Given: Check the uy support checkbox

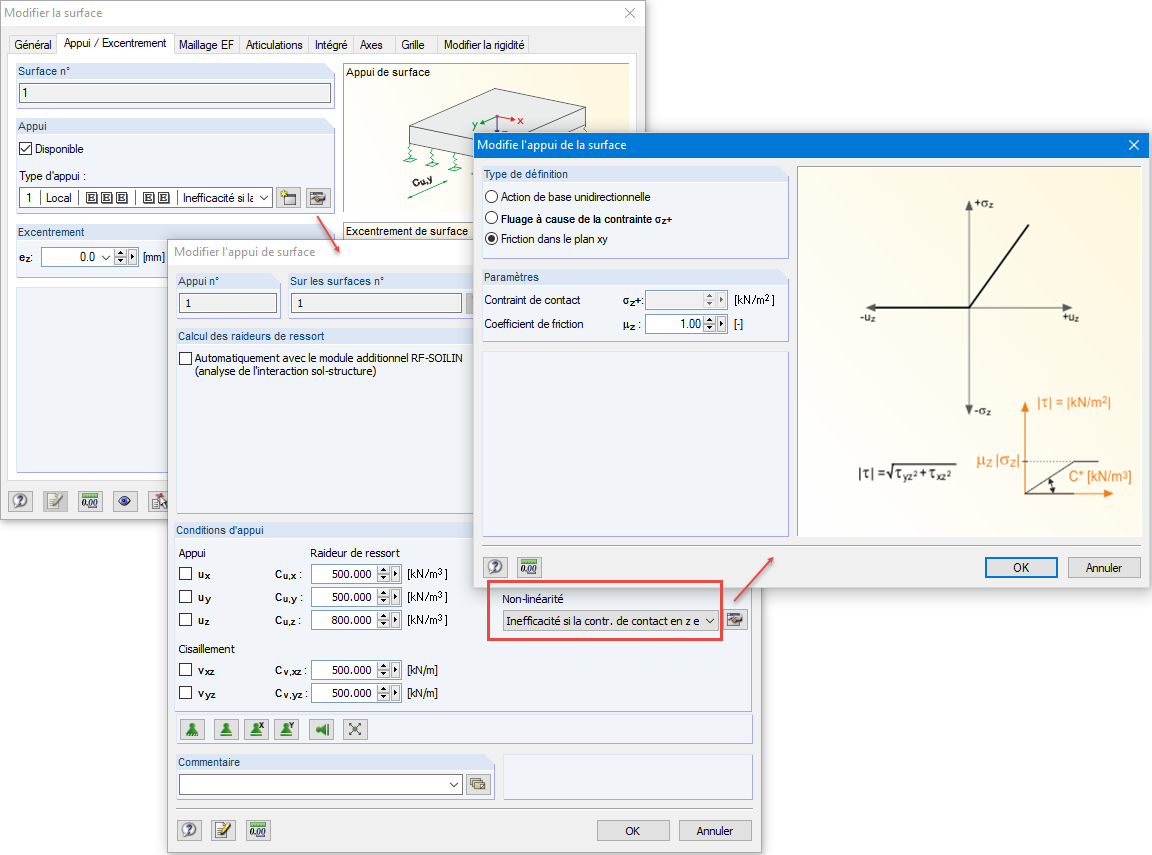Looking at the screenshot, I should coord(185,596).
